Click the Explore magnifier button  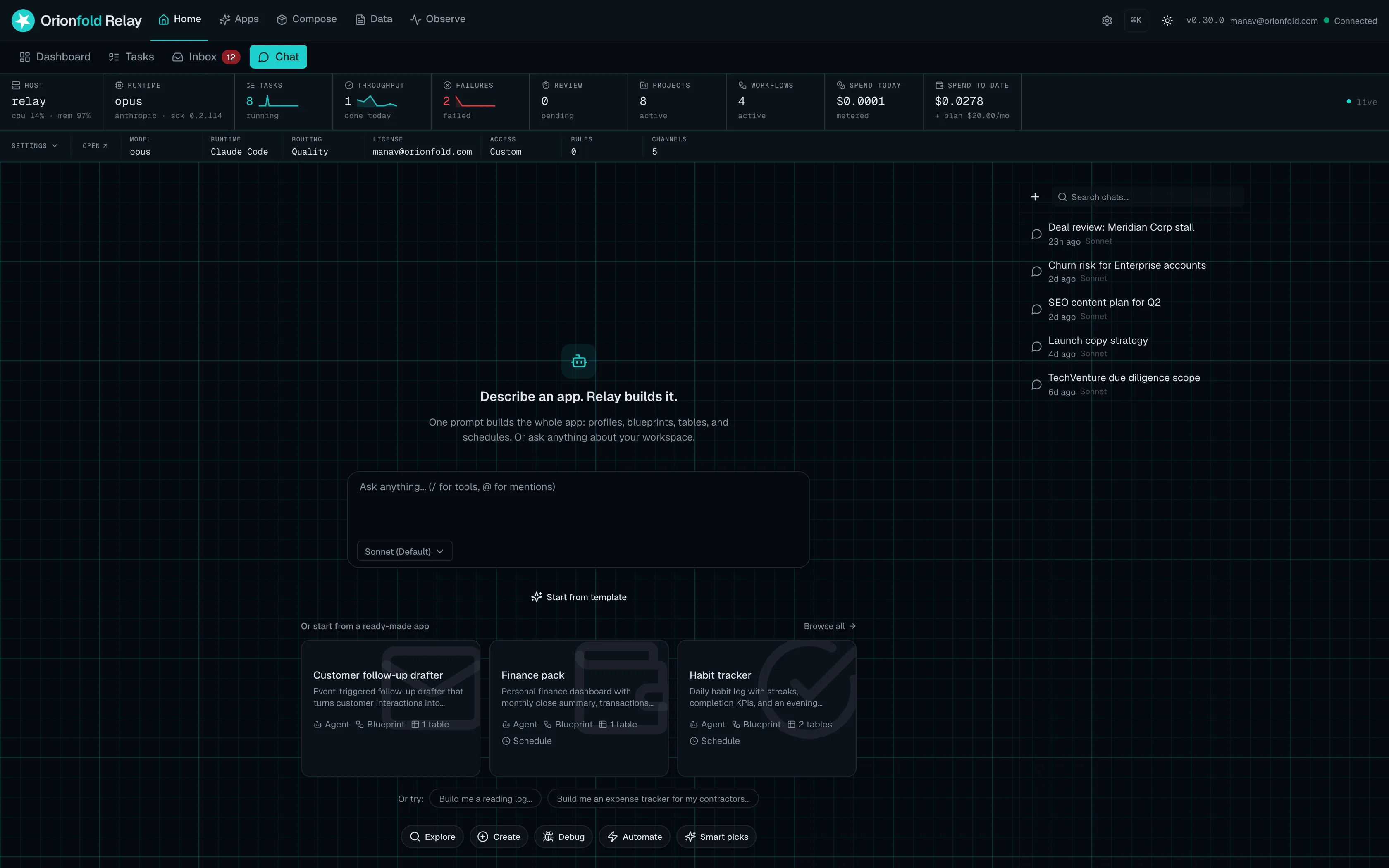432,837
